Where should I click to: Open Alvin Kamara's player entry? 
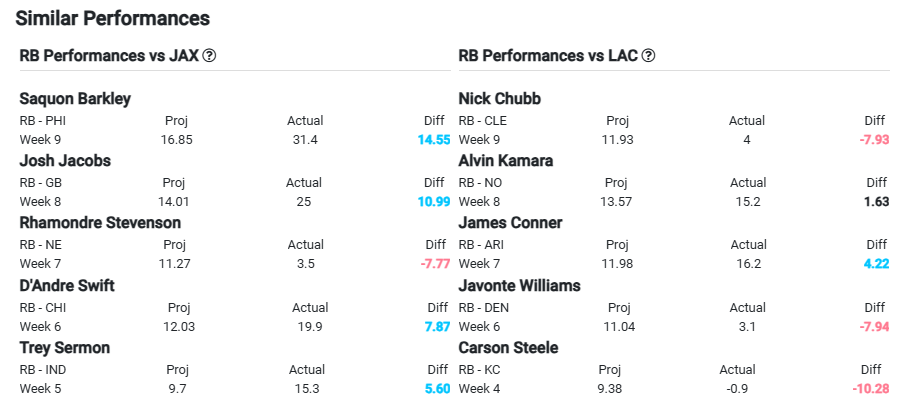(506, 161)
